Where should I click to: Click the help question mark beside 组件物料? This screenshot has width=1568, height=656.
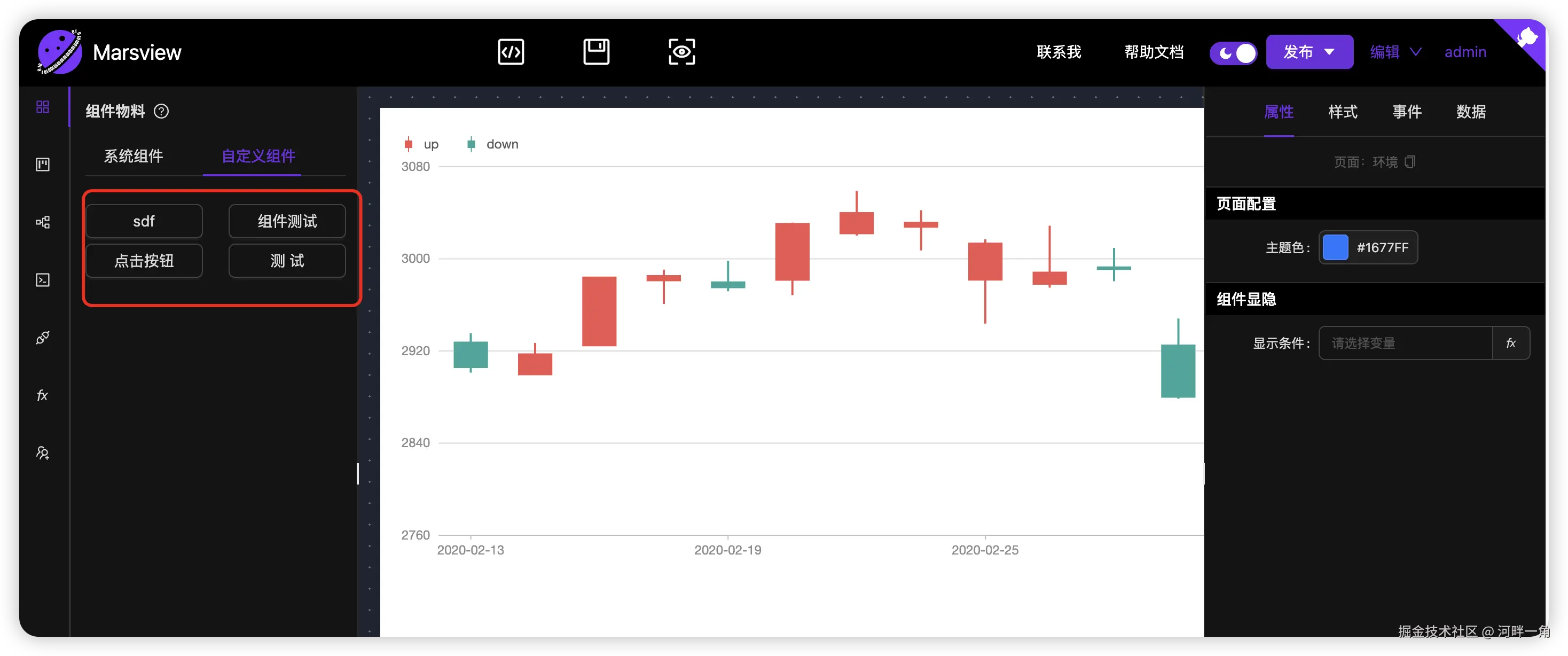(x=161, y=112)
